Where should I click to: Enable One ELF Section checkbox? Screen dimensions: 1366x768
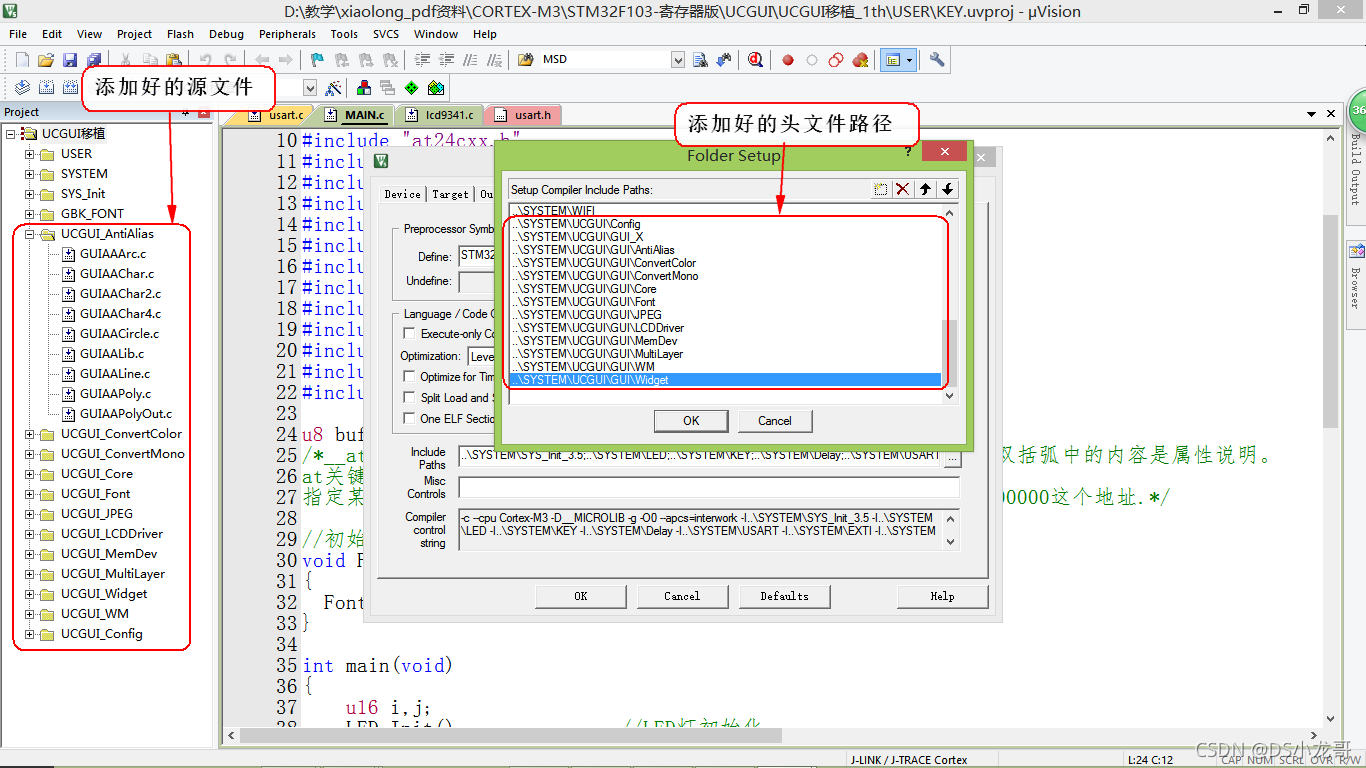tap(409, 419)
